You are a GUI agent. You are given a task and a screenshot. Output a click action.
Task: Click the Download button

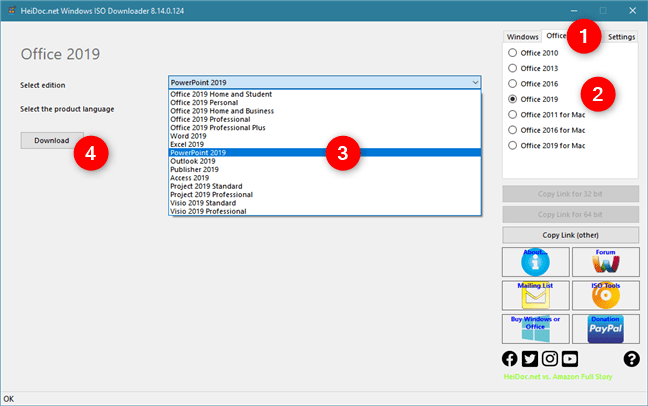[52, 141]
